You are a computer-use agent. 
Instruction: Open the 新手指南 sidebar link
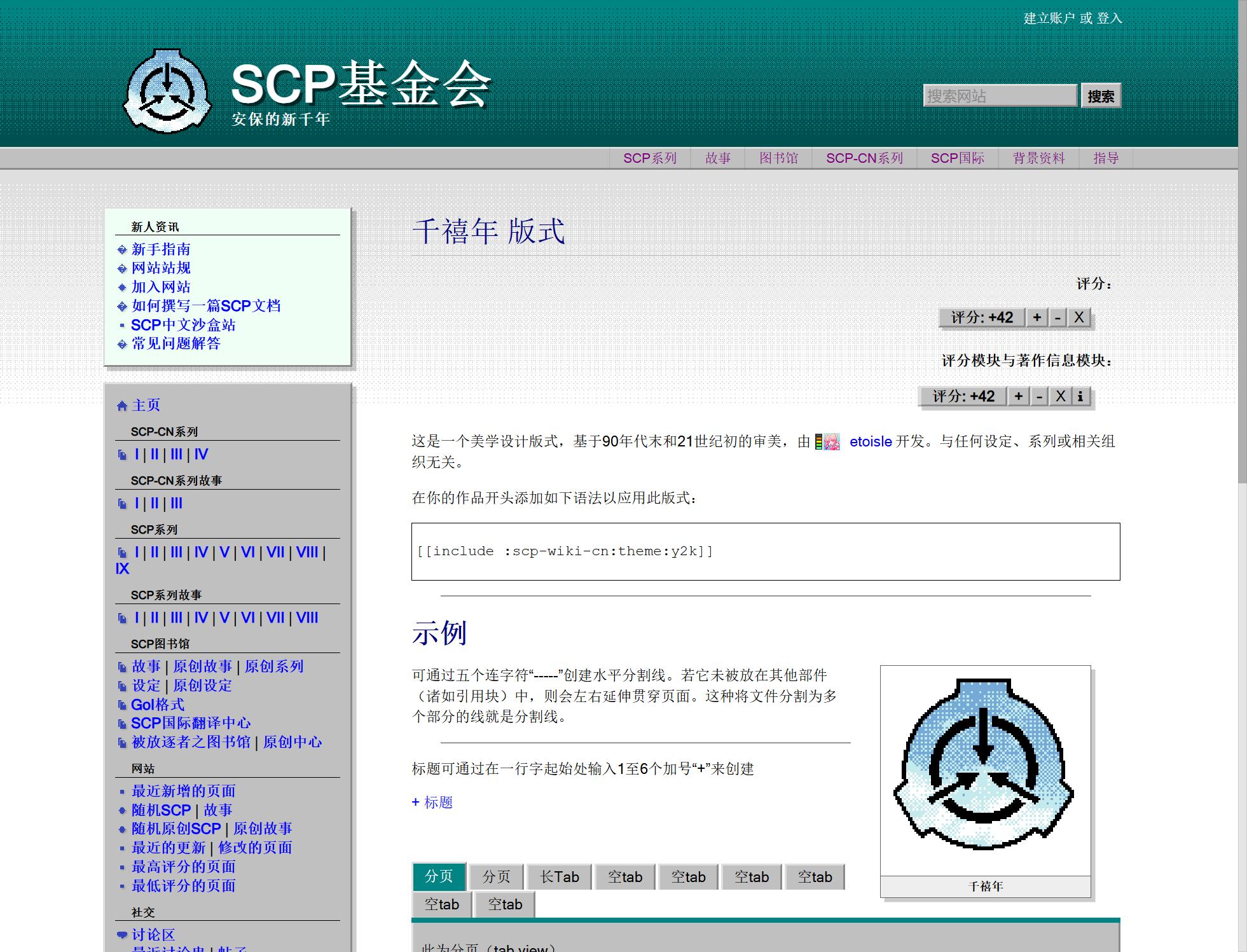pyautogui.click(x=161, y=249)
